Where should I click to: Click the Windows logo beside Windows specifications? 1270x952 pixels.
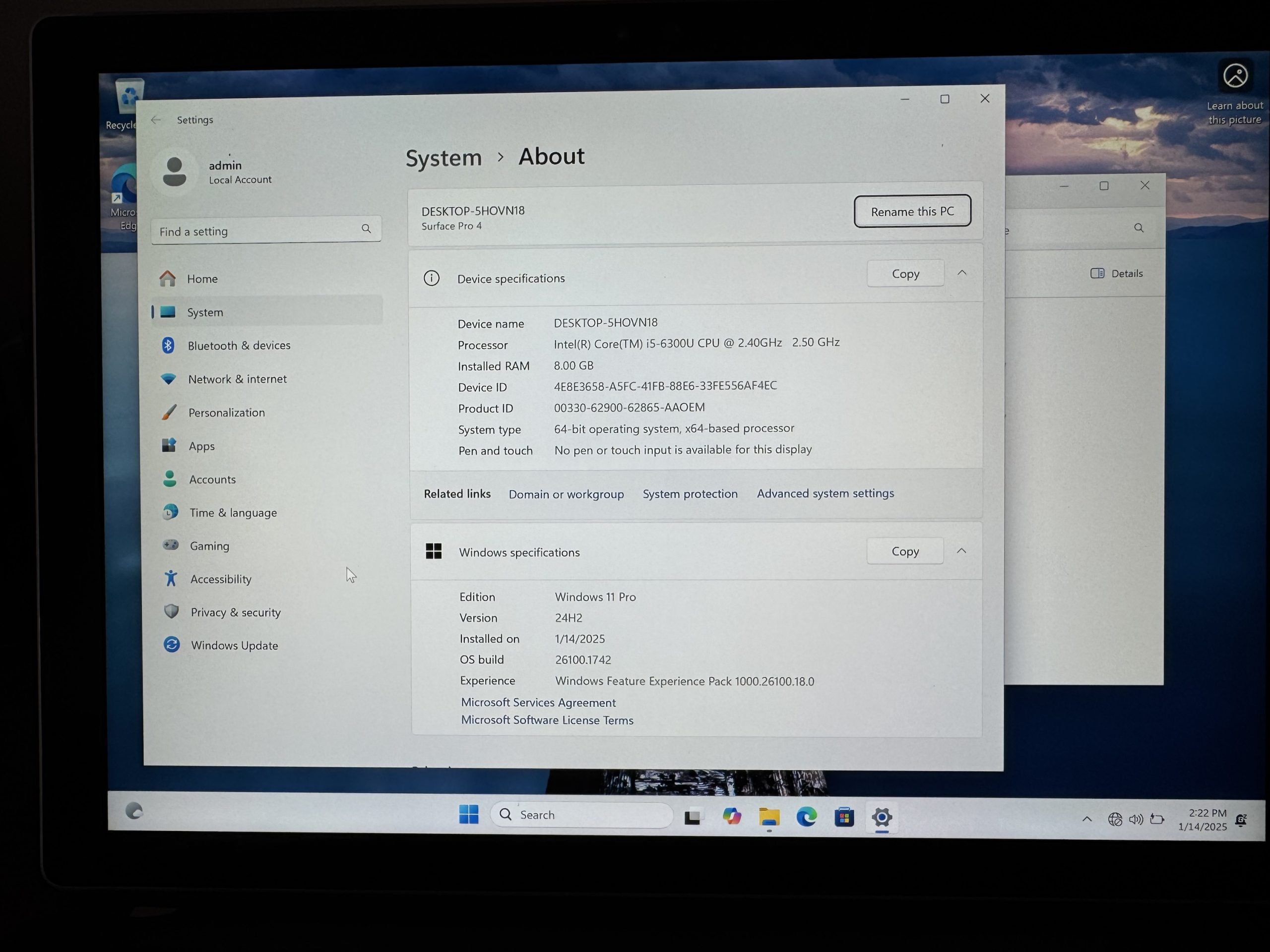coord(434,551)
